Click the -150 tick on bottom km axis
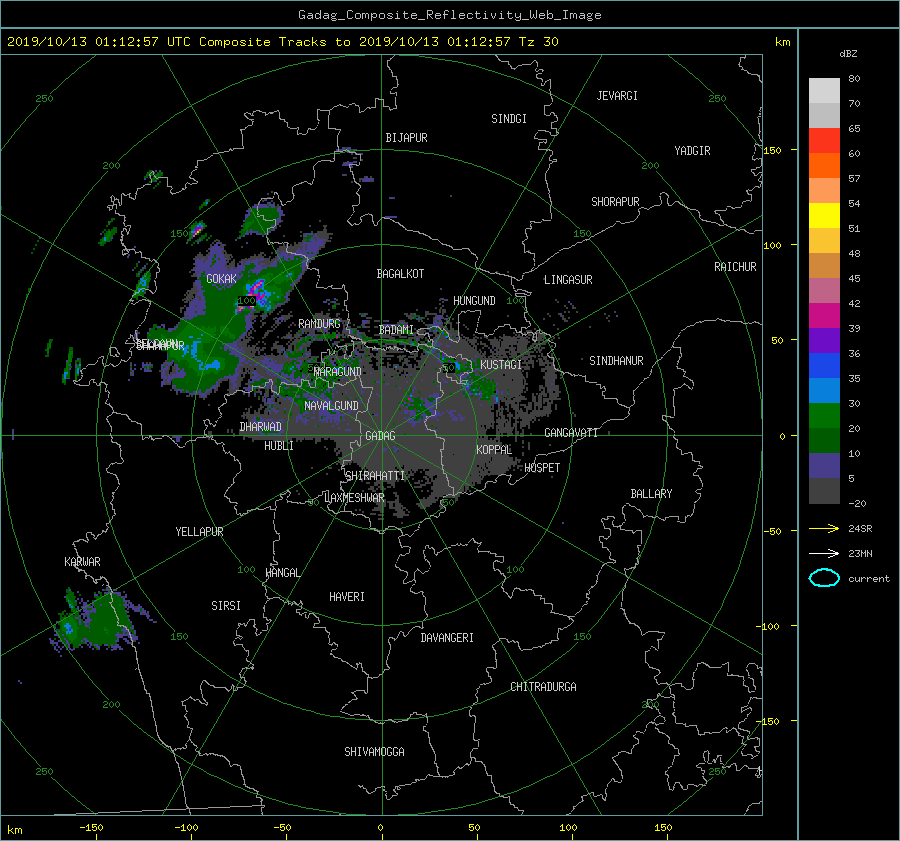The image size is (900, 841). click(x=91, y=827)
